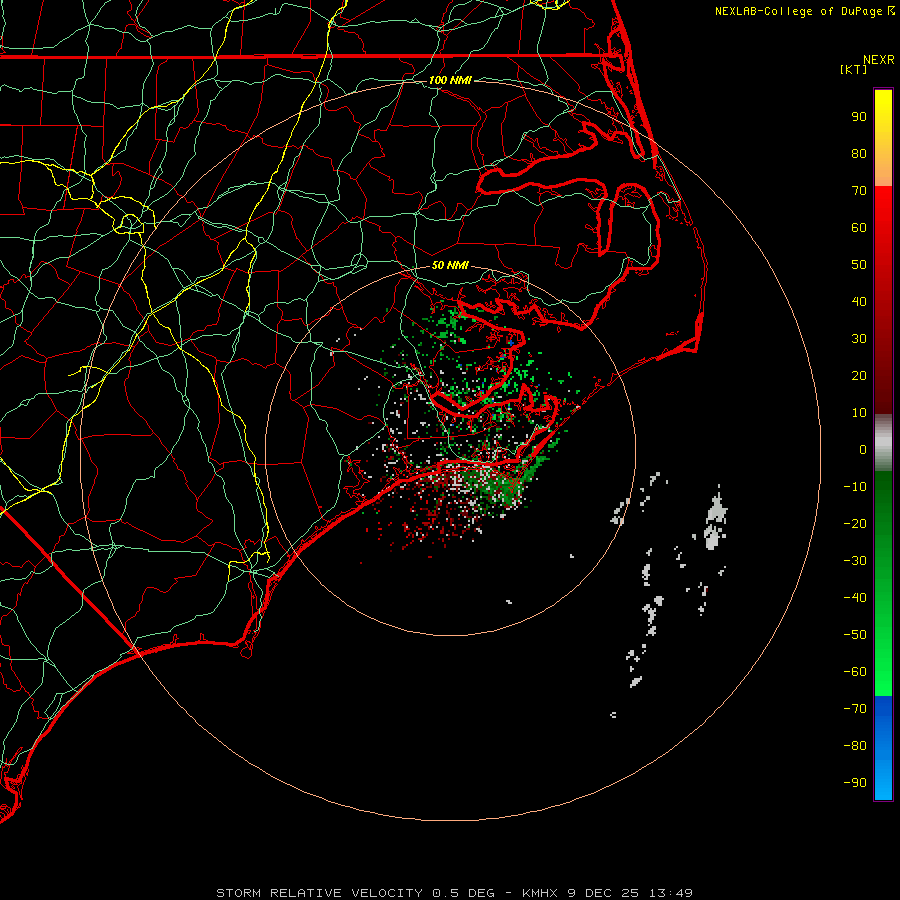Click the 10 value on velocity scale
900x900 pixels.
click(859, 413)
